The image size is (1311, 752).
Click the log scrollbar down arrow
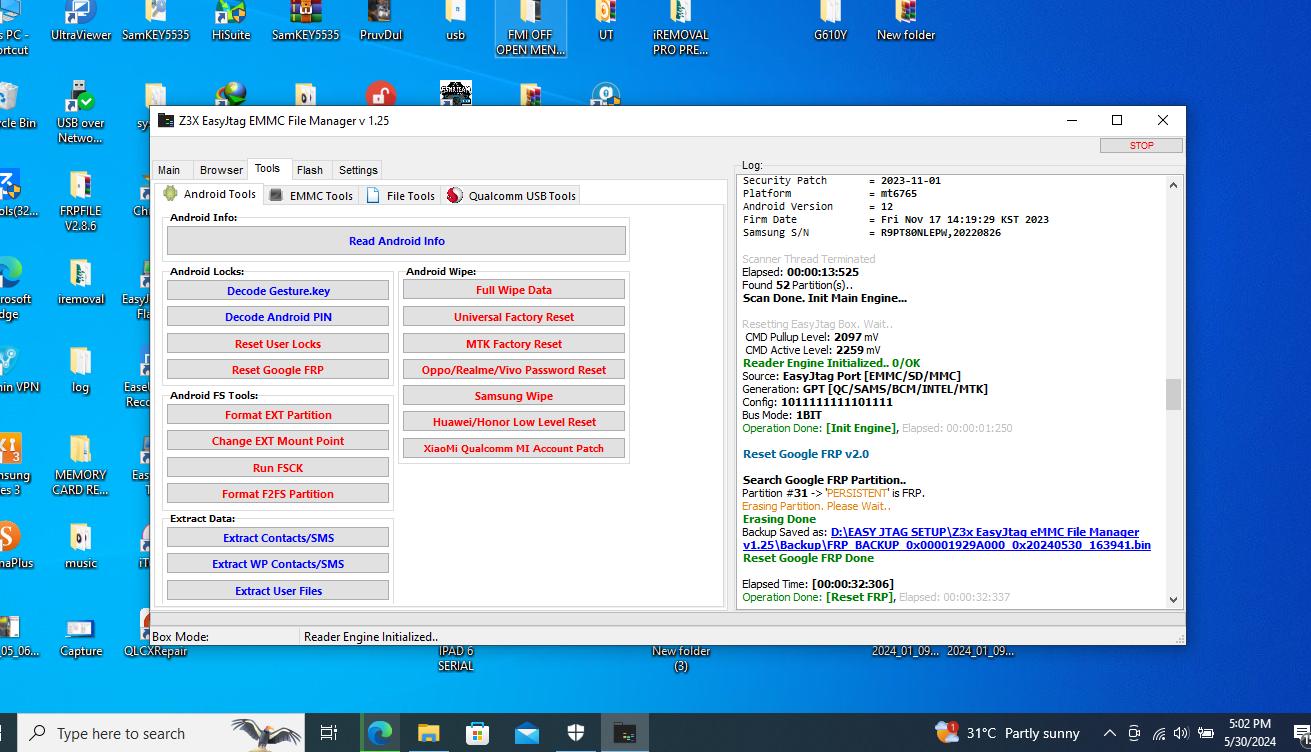1174,600
